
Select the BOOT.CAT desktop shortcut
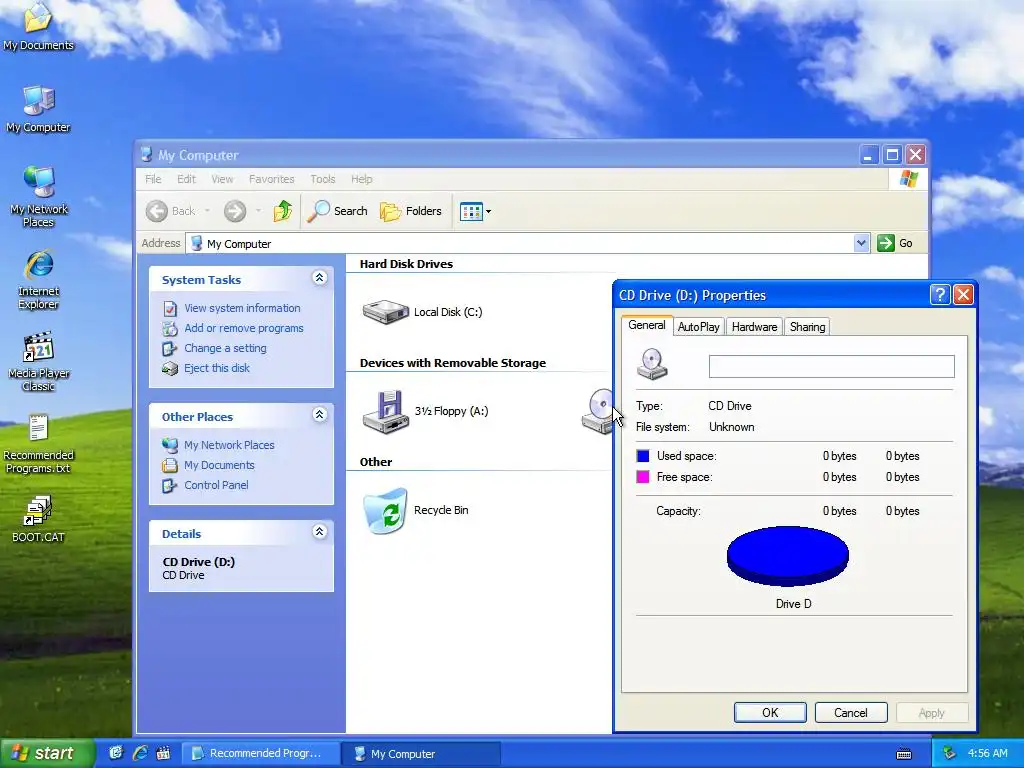(38, 519)
